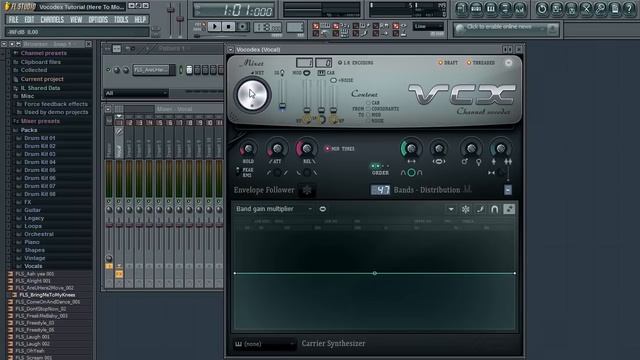Open the CHANNELS menu
The width and height of the screenshot is (640, 360).
click(52, 20)
